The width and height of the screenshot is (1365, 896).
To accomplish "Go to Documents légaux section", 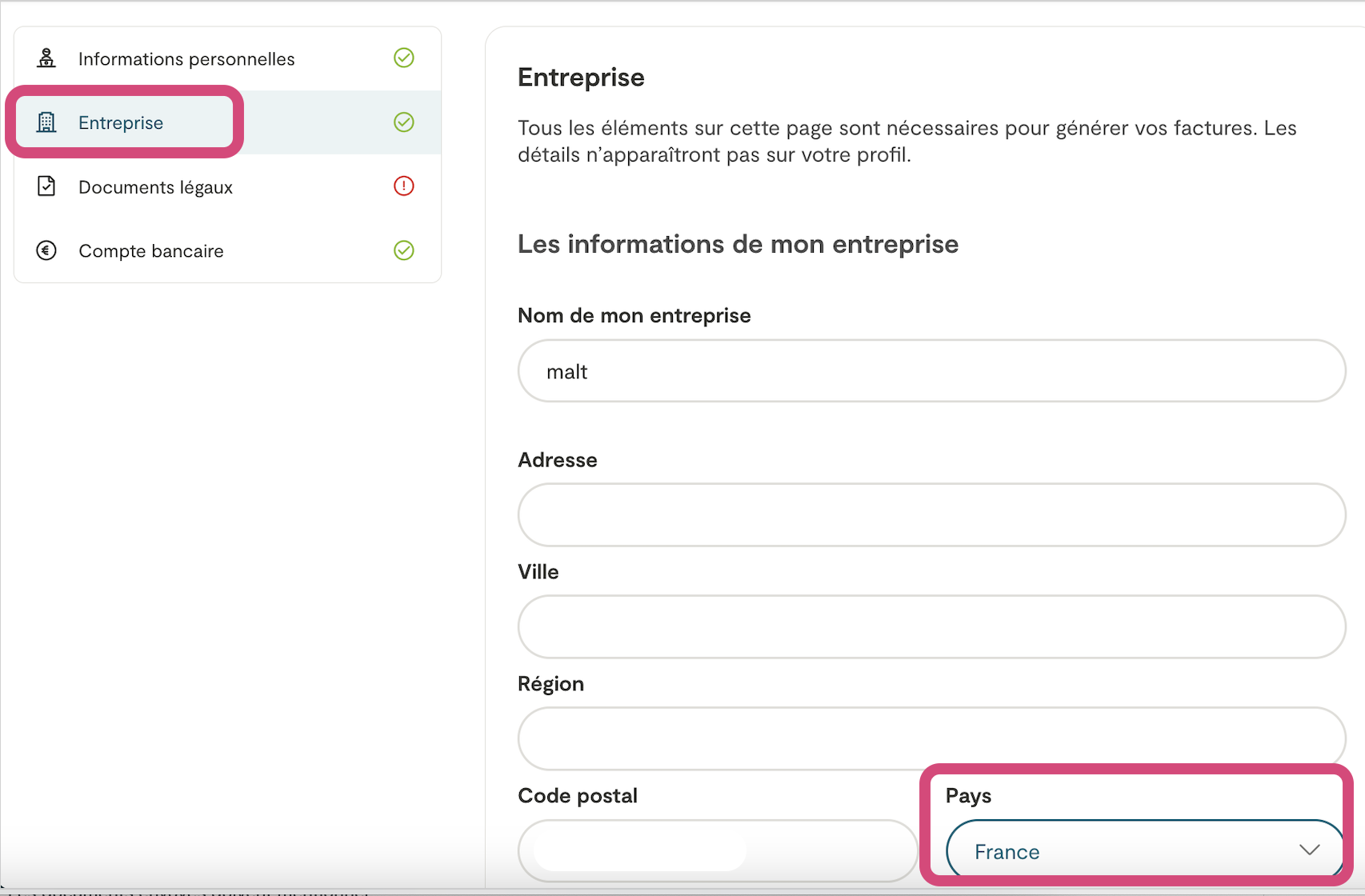I will tap(155, 187).
